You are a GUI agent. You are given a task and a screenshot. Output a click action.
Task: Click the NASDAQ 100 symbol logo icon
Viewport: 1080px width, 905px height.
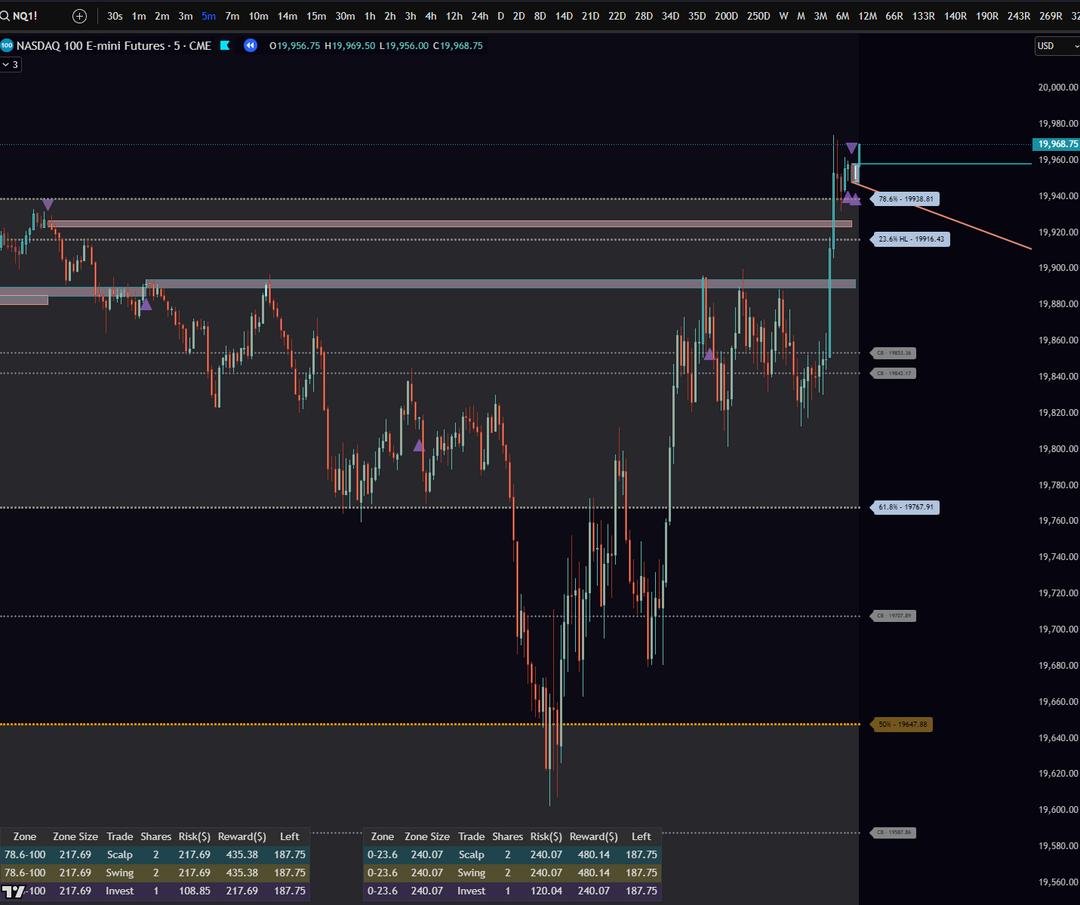(7, 45)
